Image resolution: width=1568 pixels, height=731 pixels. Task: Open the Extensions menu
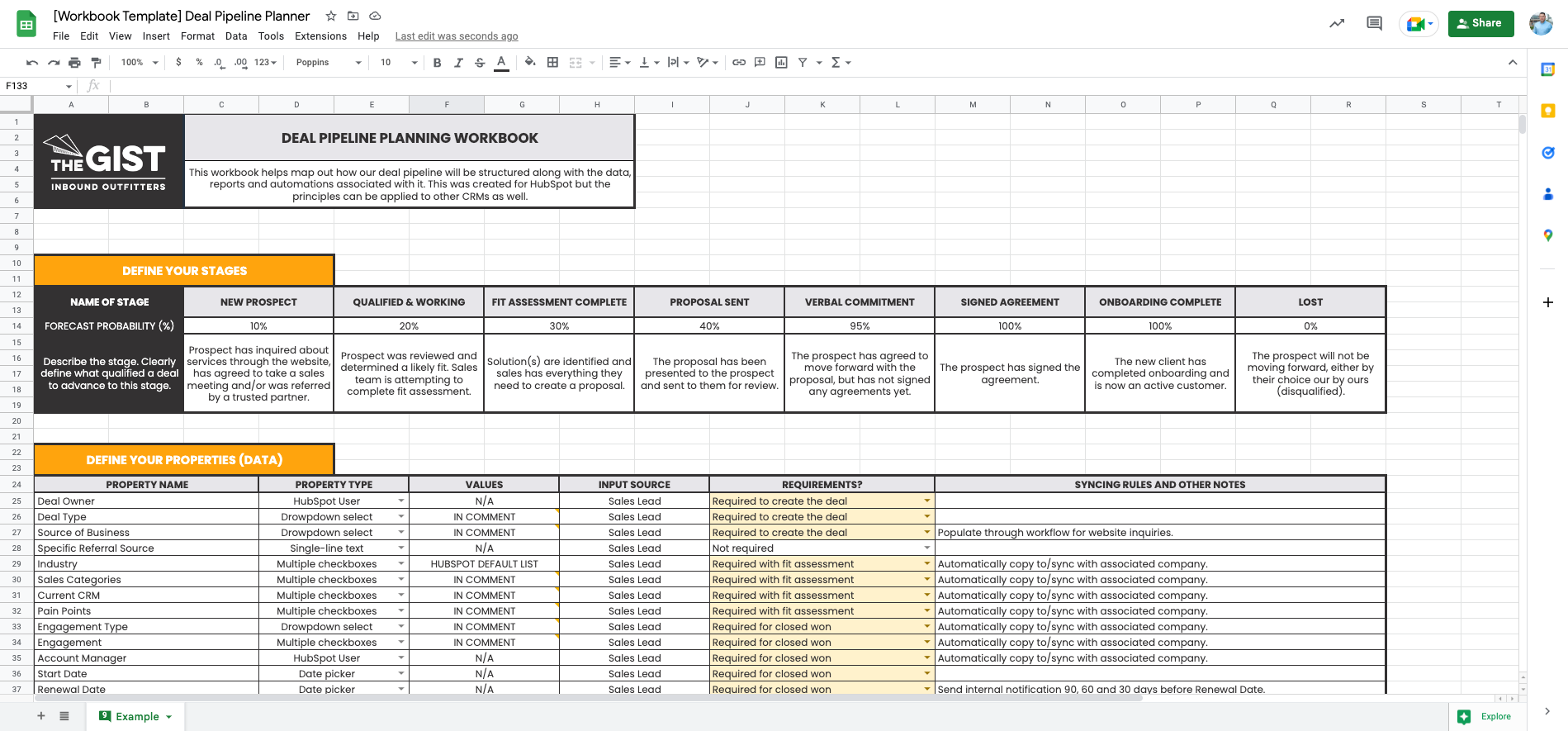[x=320, y=36]
